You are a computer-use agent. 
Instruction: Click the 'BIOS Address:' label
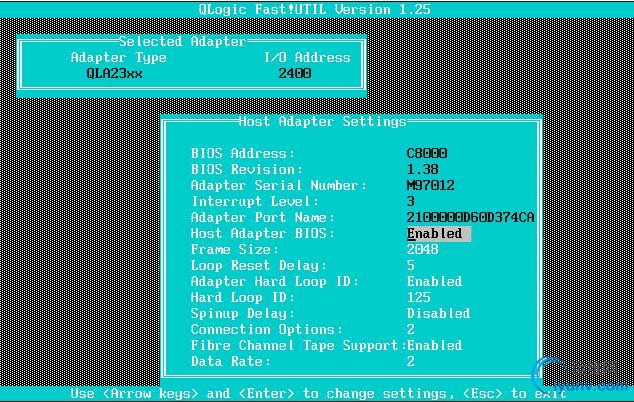243,154
